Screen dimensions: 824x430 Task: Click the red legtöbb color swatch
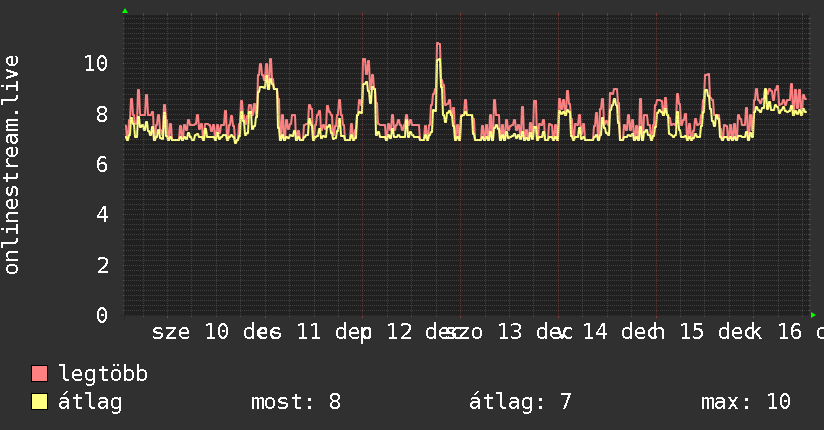point(39,374)
